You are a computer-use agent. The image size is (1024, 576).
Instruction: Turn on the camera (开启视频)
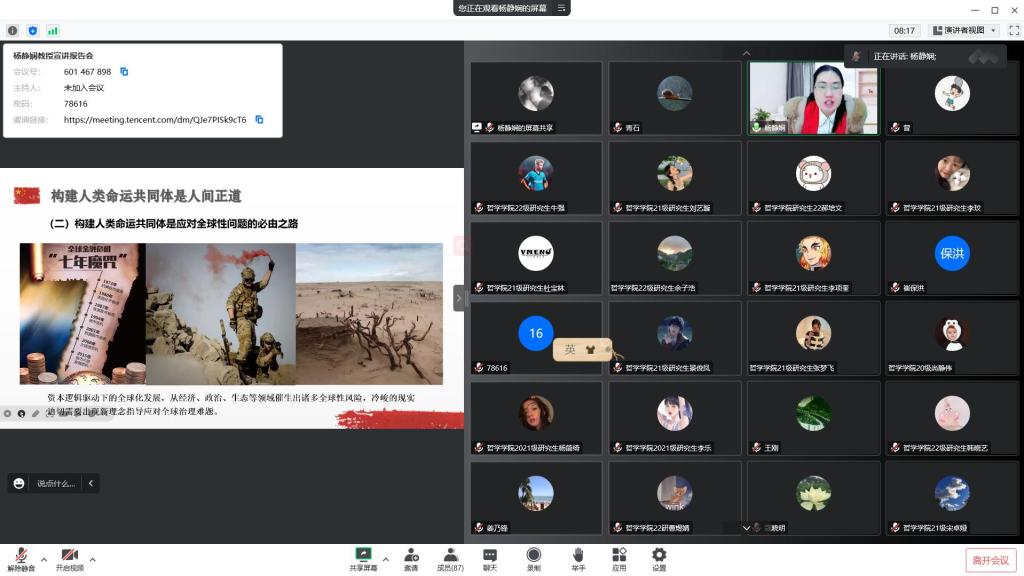coord(69,558)
